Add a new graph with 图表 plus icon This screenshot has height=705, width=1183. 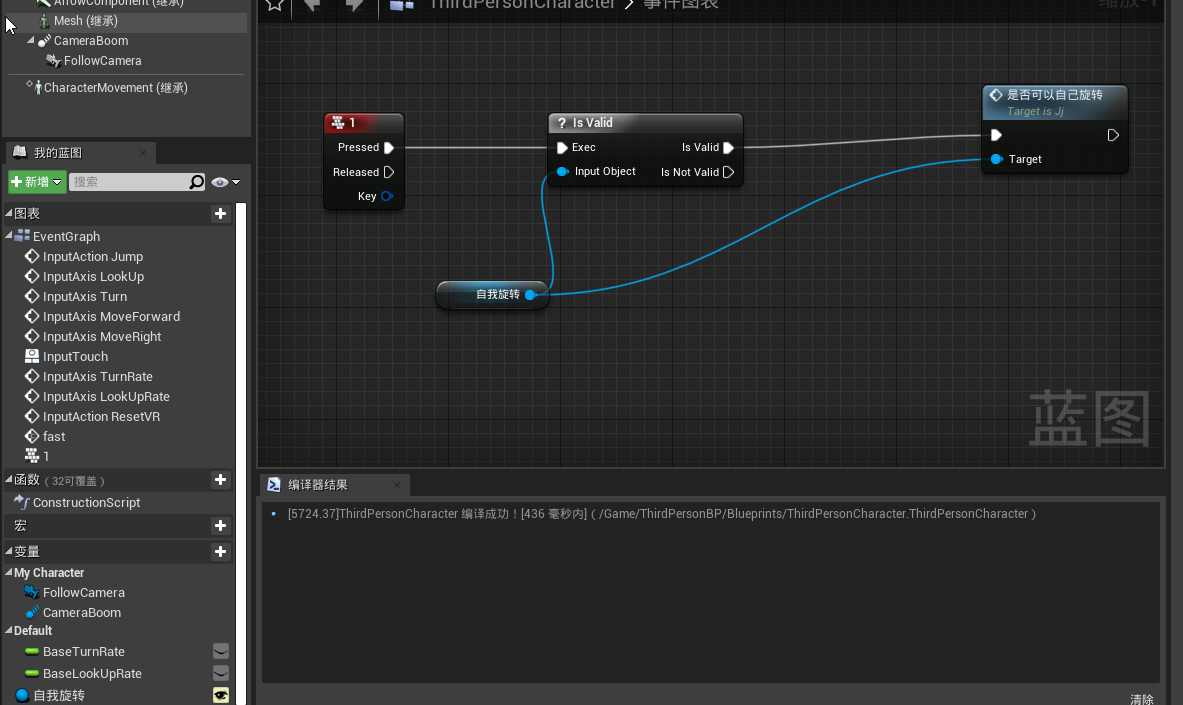pos(220,214)
